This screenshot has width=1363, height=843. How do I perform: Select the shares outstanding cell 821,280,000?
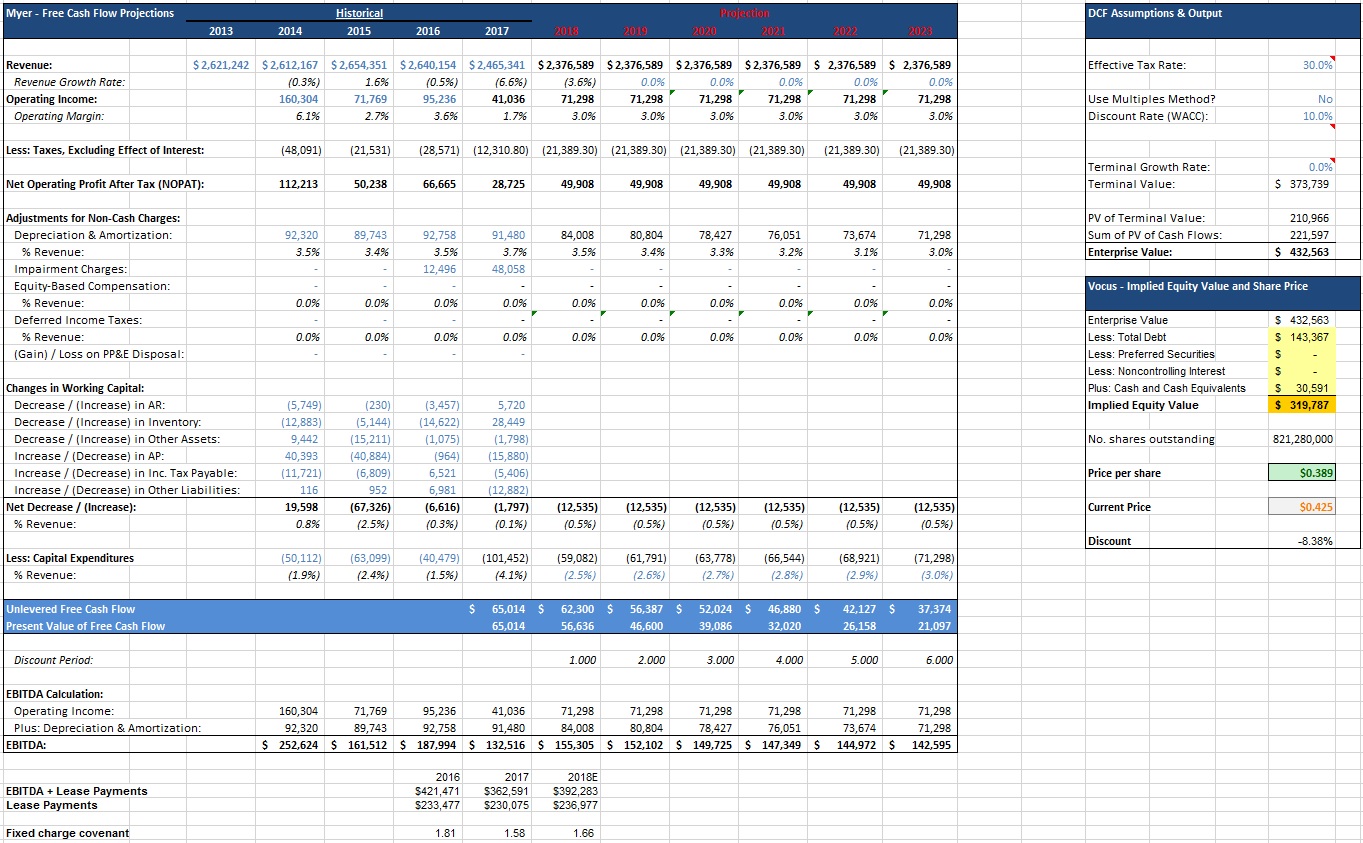(x=1304, y=439)
